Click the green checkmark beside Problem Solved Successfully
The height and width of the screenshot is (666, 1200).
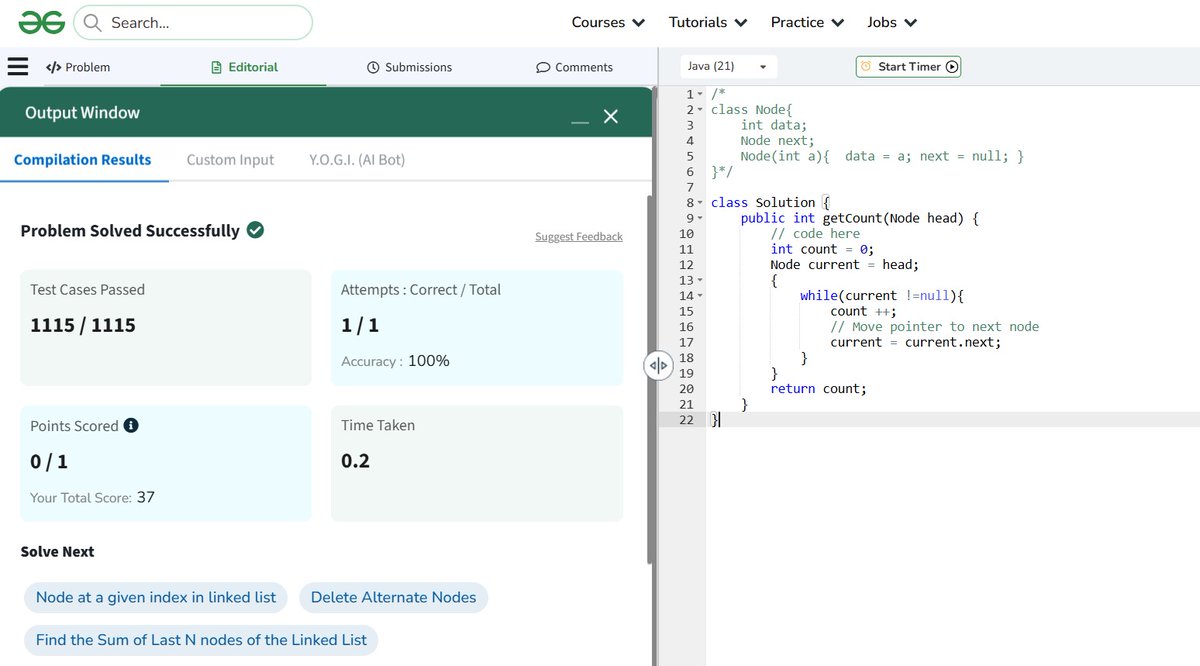tap(256, 229)
